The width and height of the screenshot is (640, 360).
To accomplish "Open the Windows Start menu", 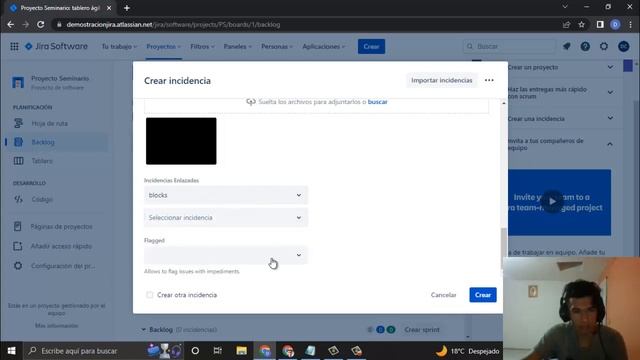I will (11, 351).
